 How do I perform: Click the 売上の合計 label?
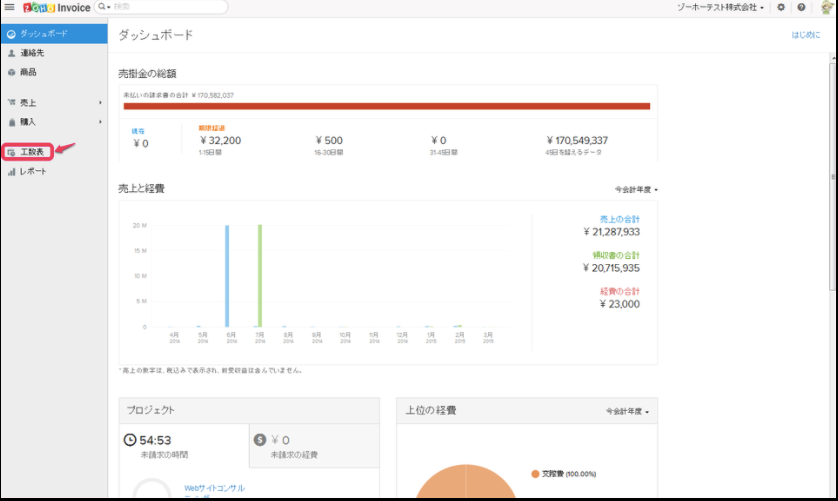click(619, 219)
